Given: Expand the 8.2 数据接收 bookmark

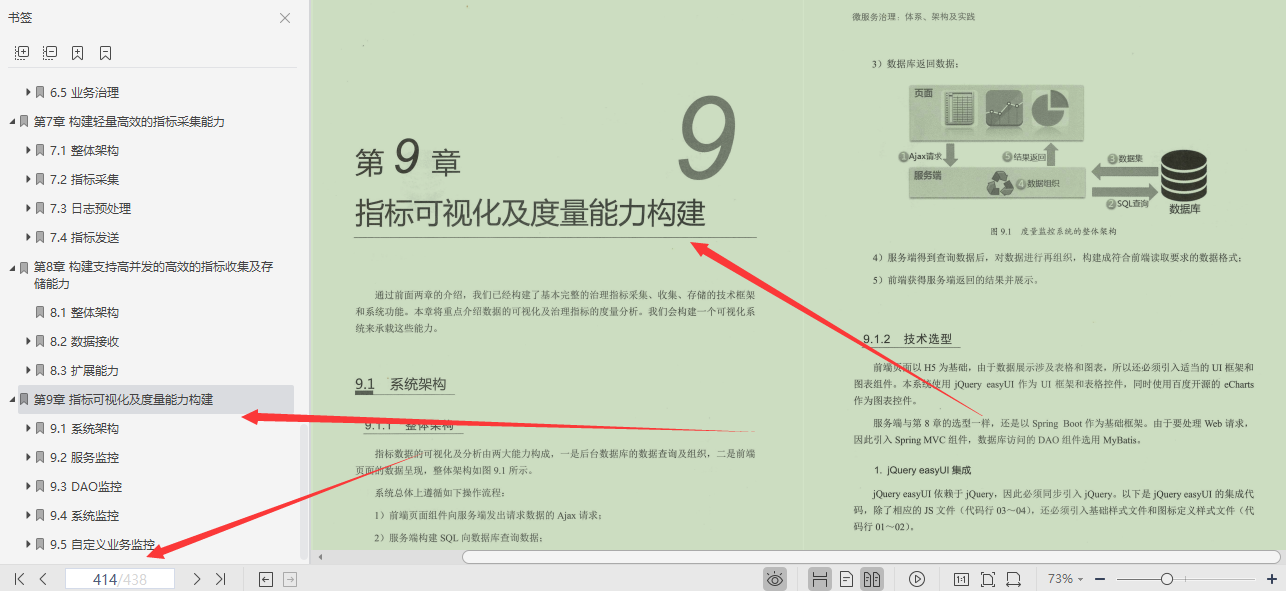Looking at the screenshot, I should (x=28, y=341).
